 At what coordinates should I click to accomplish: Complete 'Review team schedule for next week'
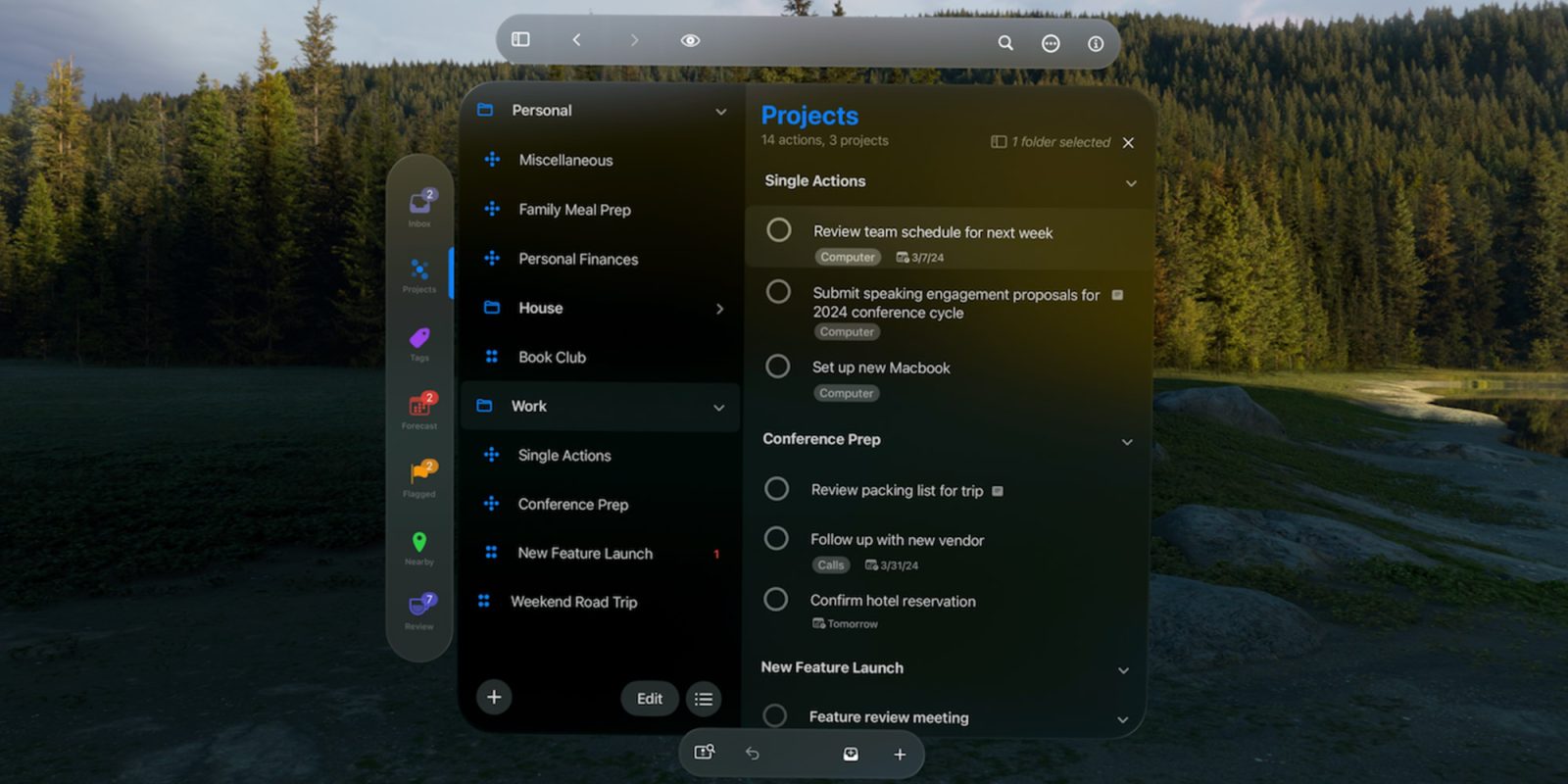click(x=779, y=230)
